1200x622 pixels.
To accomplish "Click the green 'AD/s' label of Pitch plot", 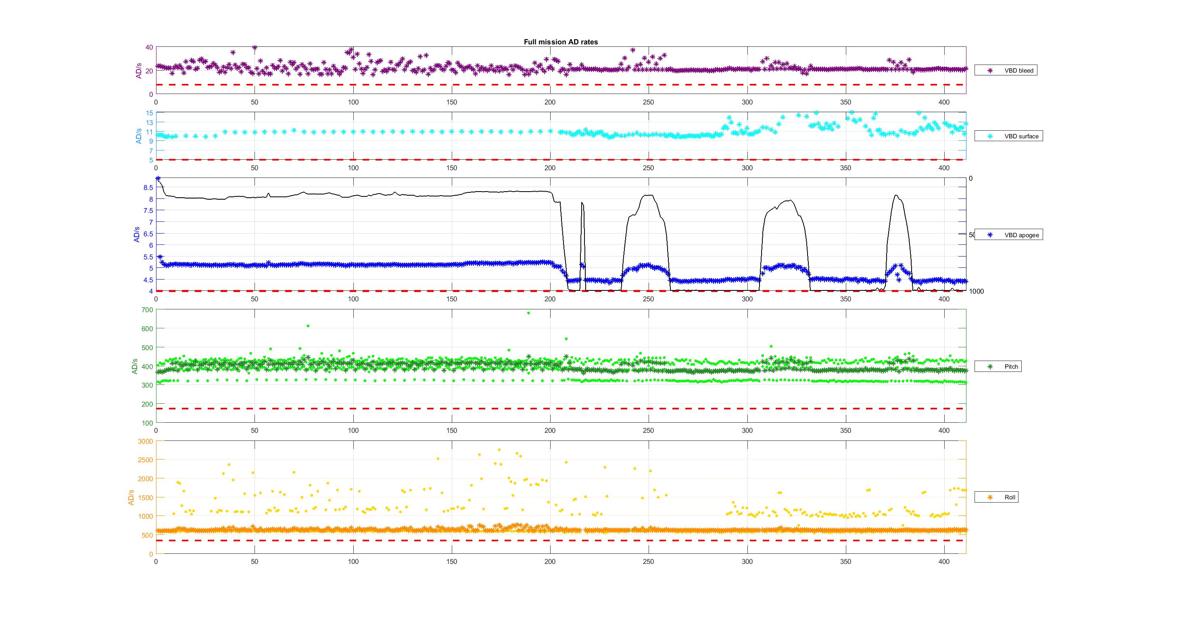I will point(133,366).
